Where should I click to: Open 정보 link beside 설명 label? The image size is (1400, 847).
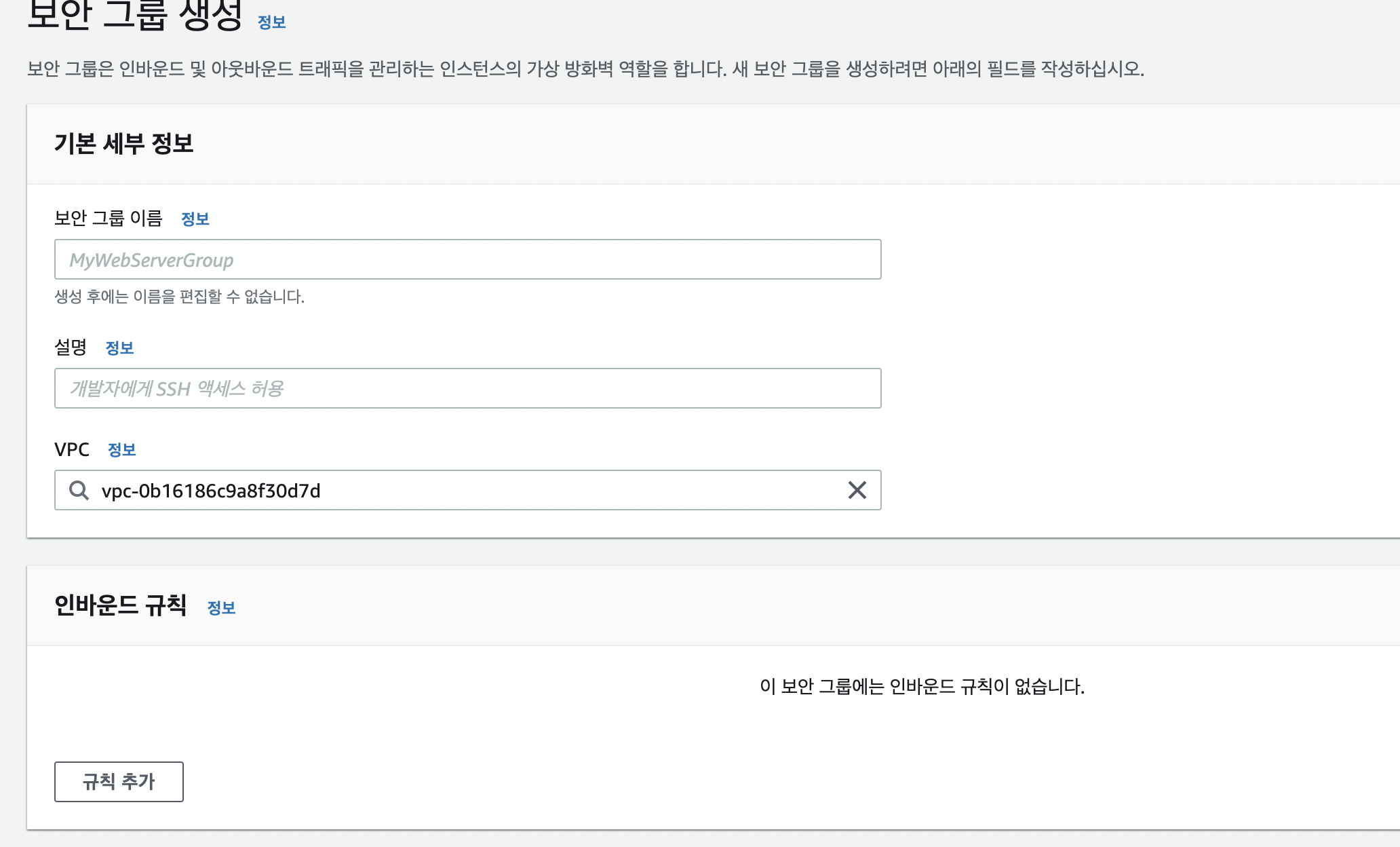tap(119, 347)
